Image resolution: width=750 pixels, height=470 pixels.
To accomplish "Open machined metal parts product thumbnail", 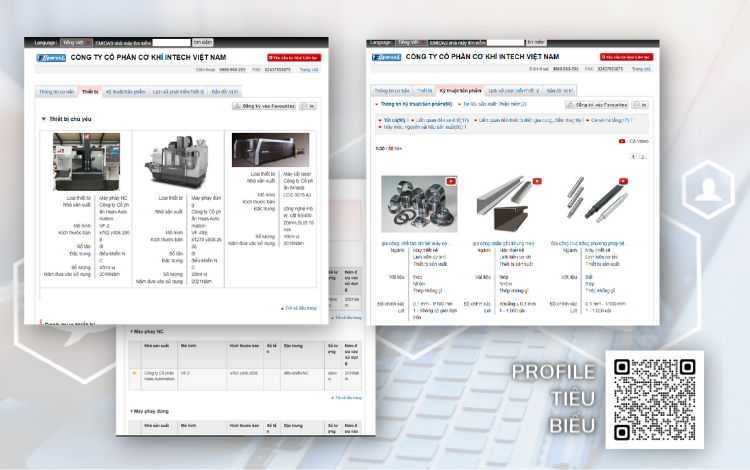I will 419,204.
